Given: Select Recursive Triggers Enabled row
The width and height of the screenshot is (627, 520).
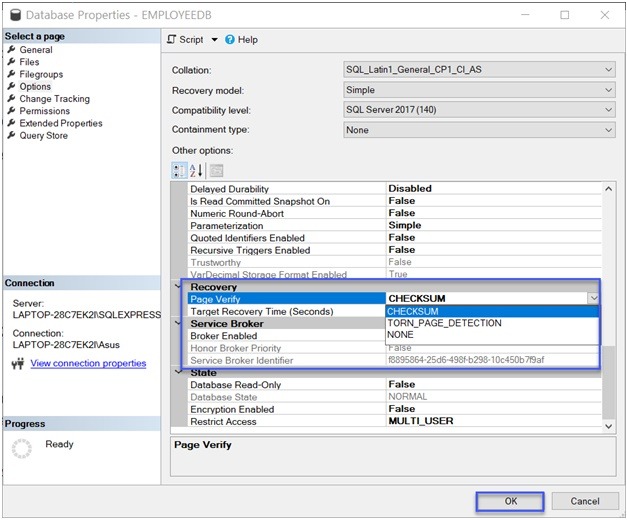Looking at the screenshot, I should [x=394, y=250].
